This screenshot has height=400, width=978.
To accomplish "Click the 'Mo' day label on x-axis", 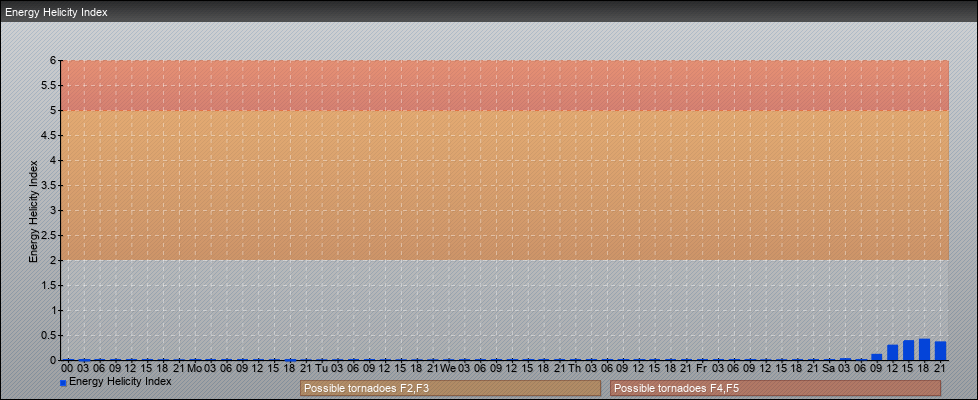I will [x=194, y=368].
